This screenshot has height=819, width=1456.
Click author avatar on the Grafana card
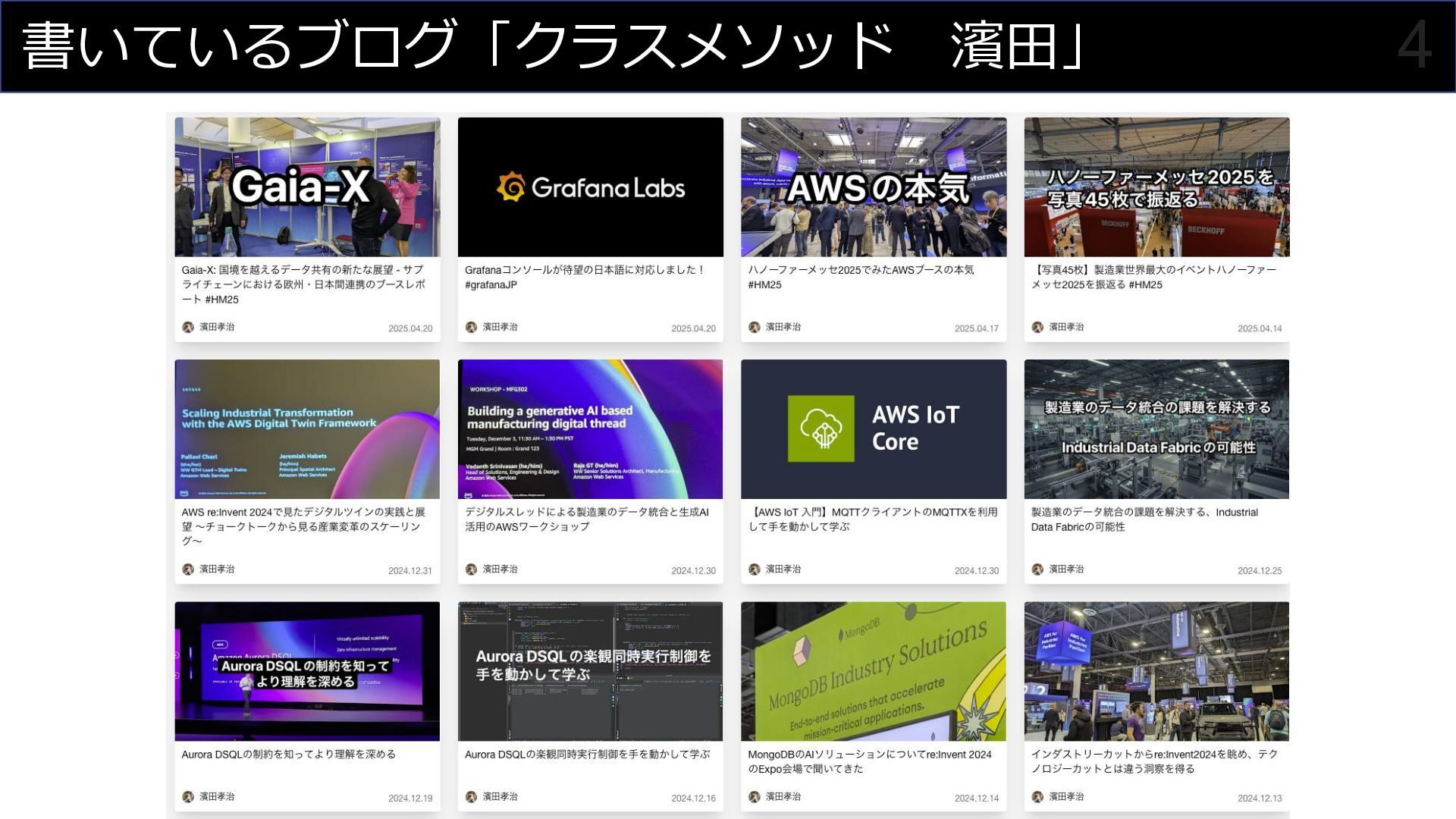pos(471,328)
